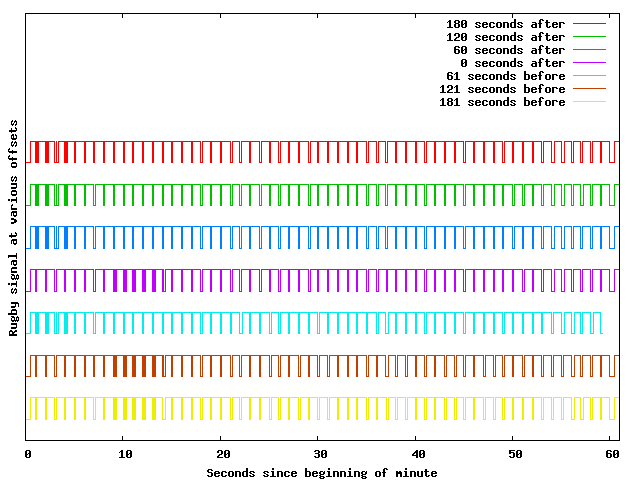Image resolution: width=640 pixels, height=480 pixels.
Task: Click the purple line sample in legend
Action: click(590, 63)
